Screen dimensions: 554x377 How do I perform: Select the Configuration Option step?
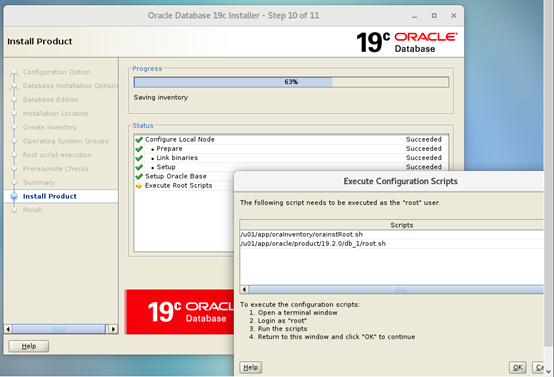(57, 72)
